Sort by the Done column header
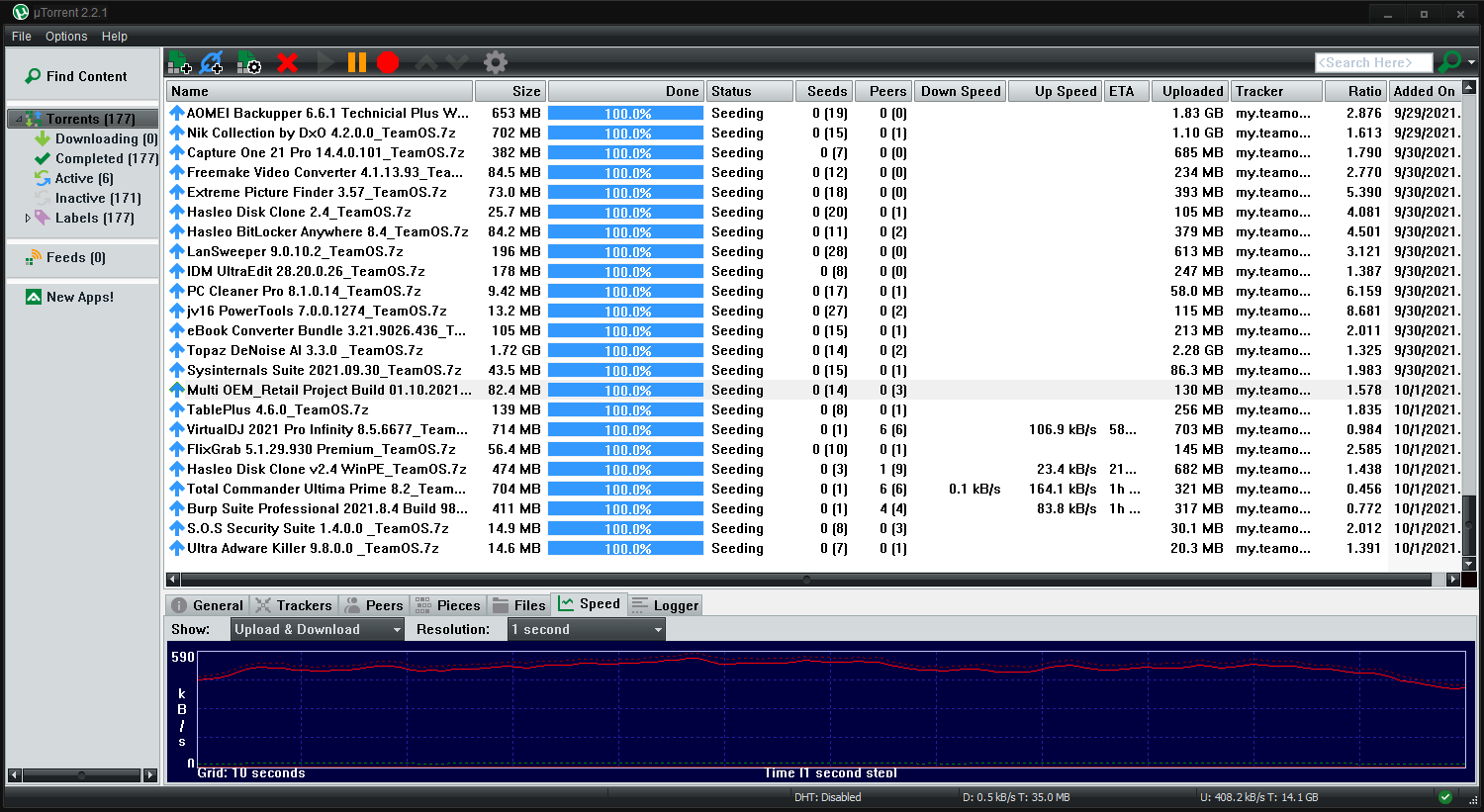The height and width of the screenshot is (812, 1484). [x=625, y=91]
